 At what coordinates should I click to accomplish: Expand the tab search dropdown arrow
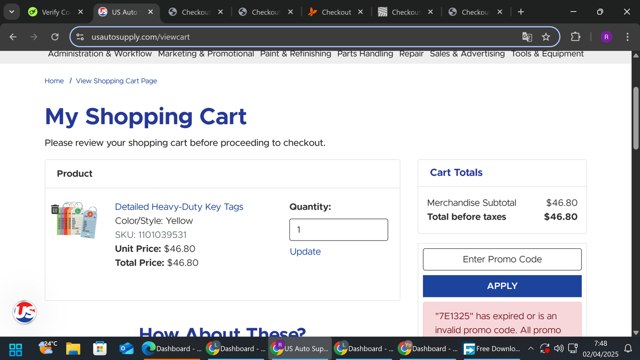[x=12, y=12]
